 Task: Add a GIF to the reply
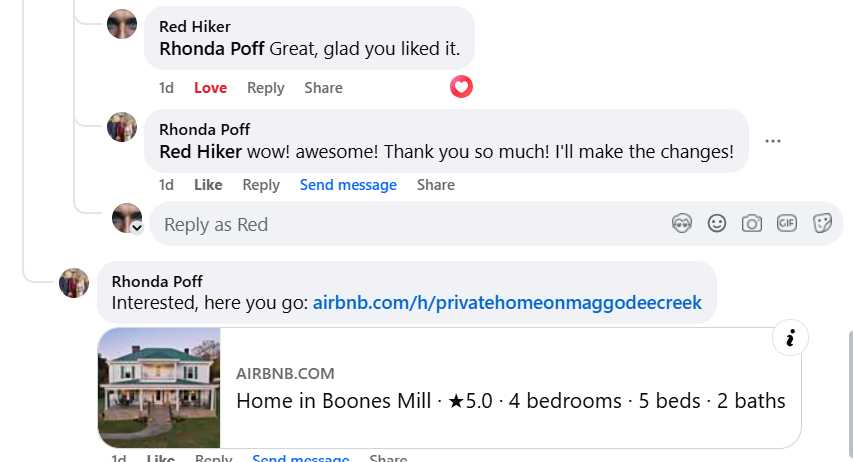tap(787, 223)
